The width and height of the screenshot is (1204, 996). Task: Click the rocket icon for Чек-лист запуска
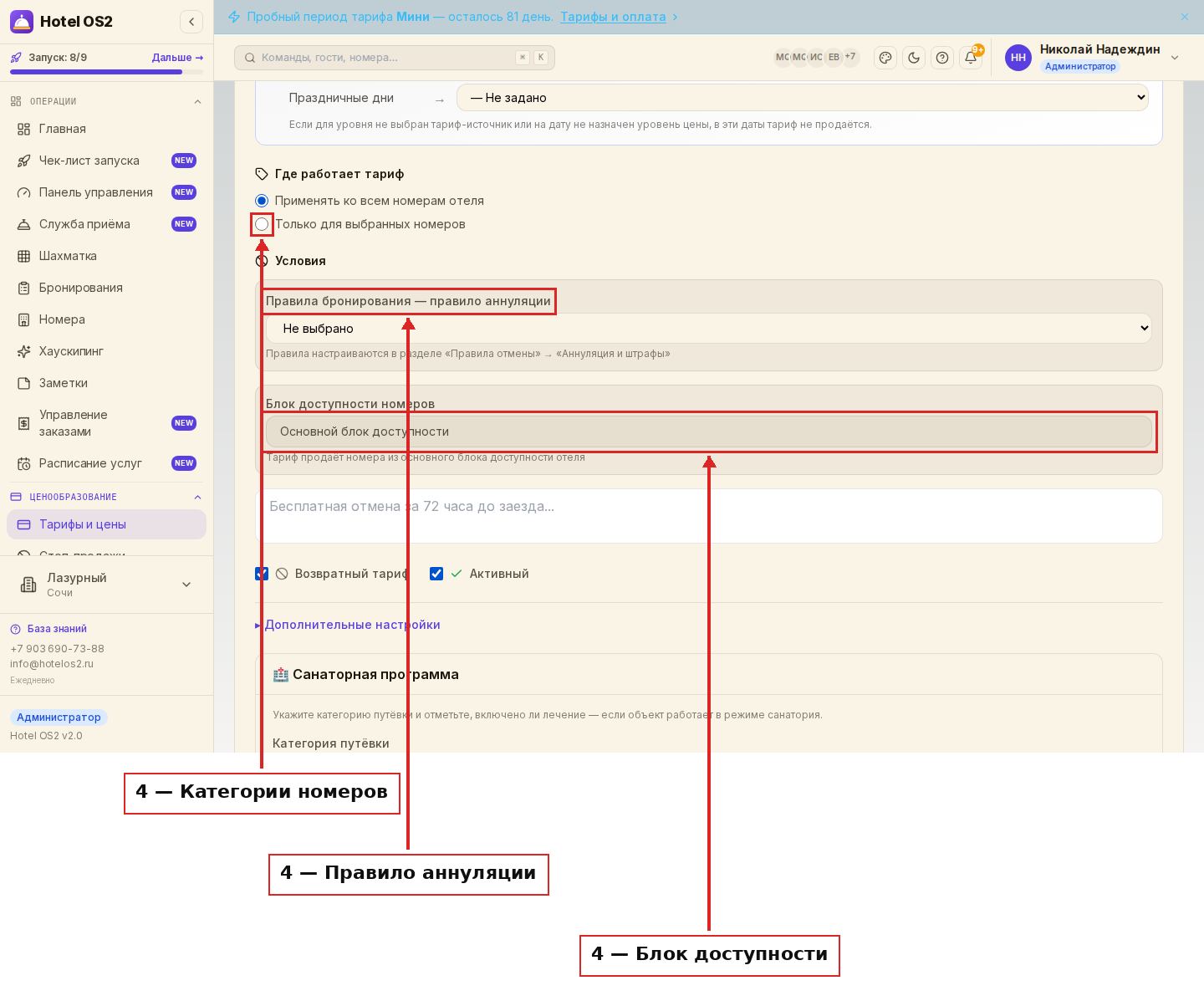(24, 161)
